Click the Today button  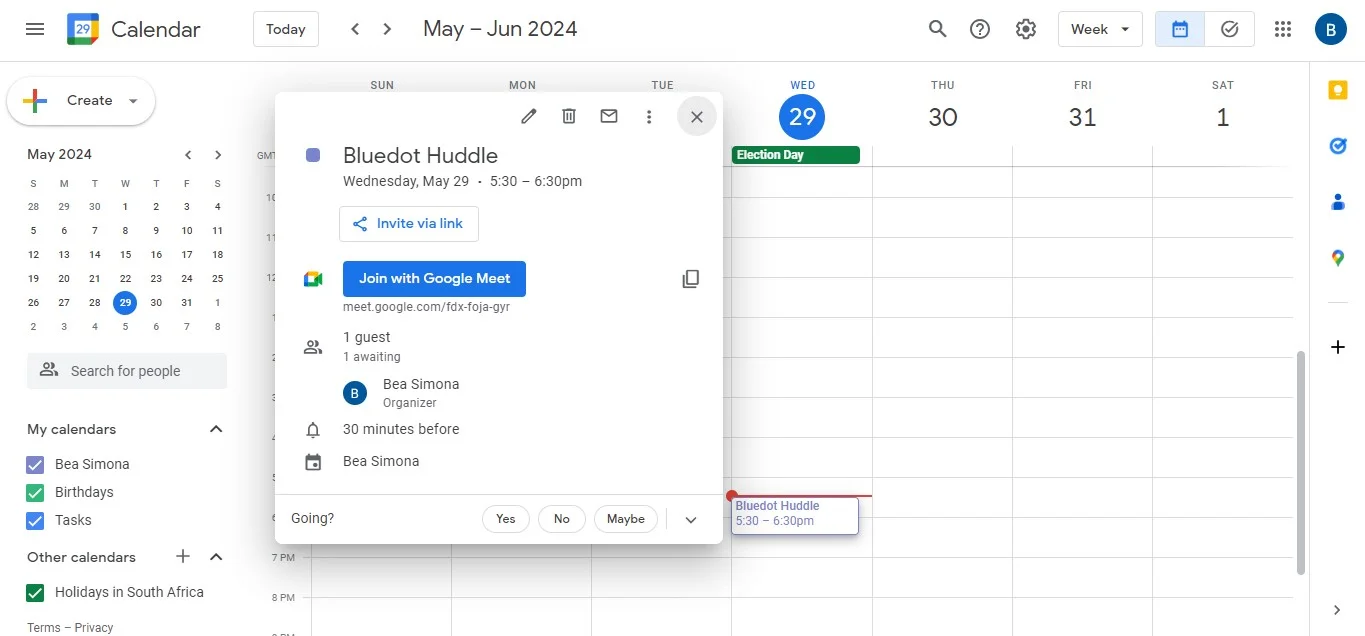click(286, 29)
